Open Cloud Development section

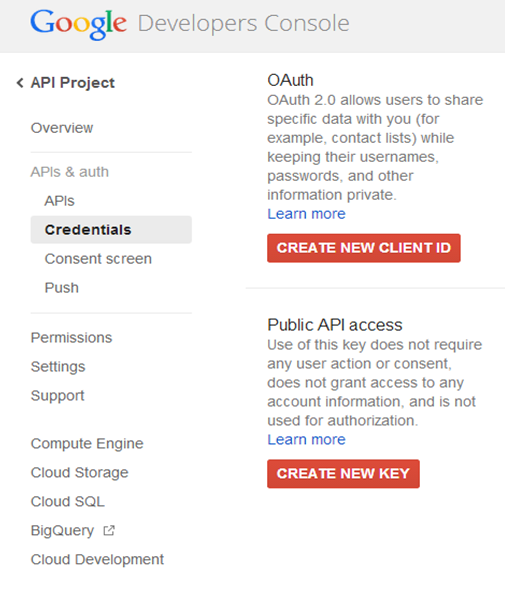click(97, 559)
